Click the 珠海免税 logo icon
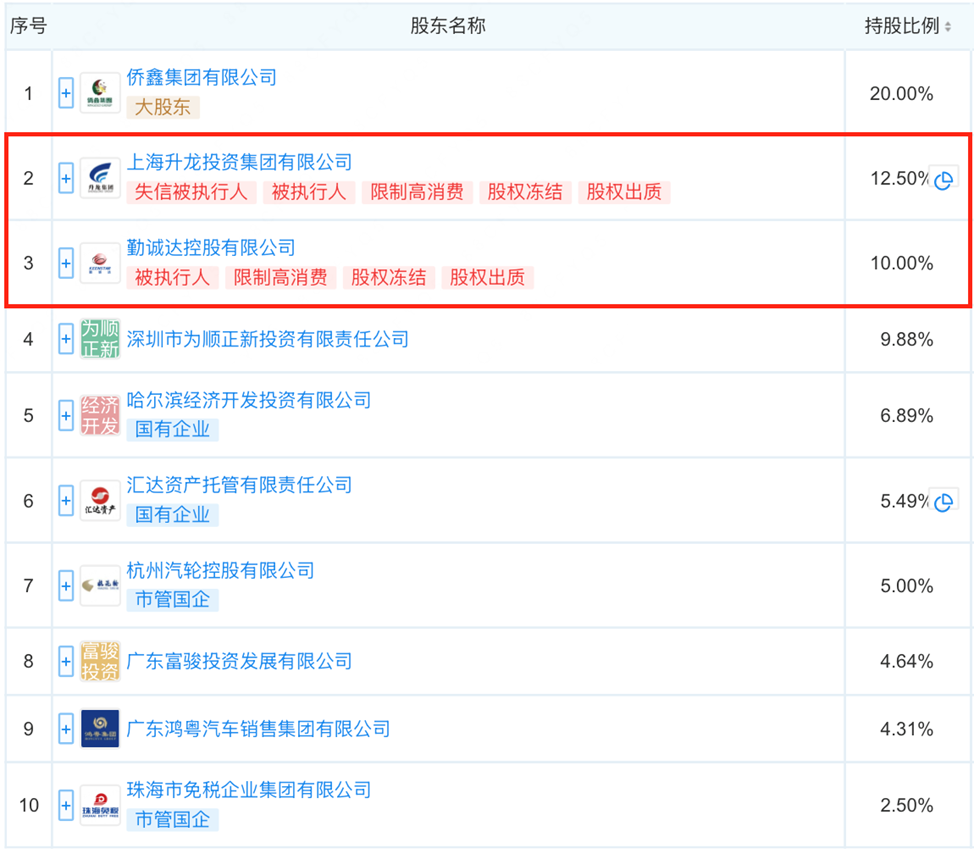The image size is (974, 854). tap(100, 805)
